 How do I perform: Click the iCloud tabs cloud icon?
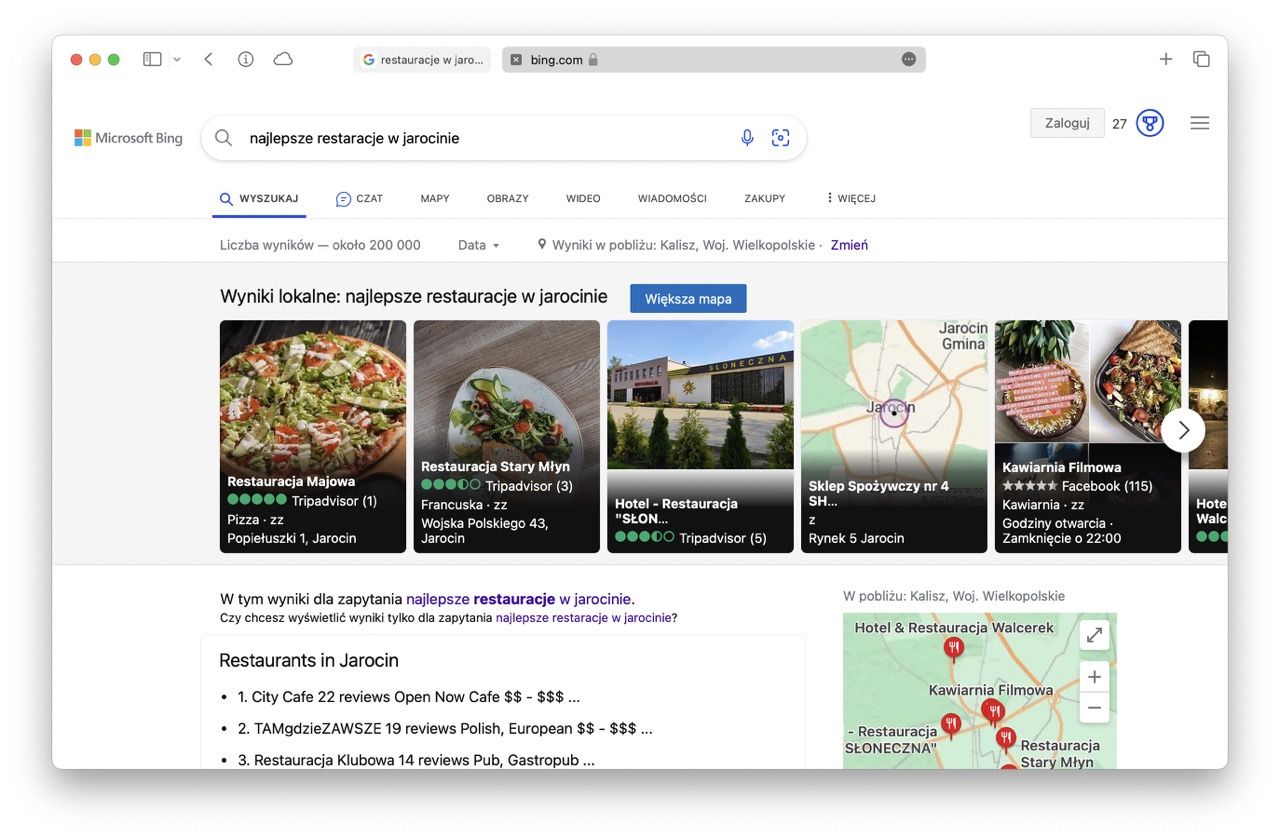pyautogui.click(x=283, y=60)
